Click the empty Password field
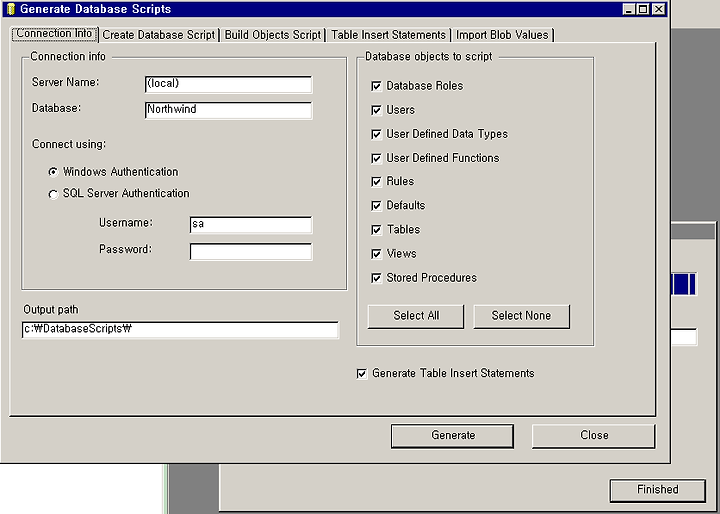The width and height of the screenshot is (720, 514). 251,251
